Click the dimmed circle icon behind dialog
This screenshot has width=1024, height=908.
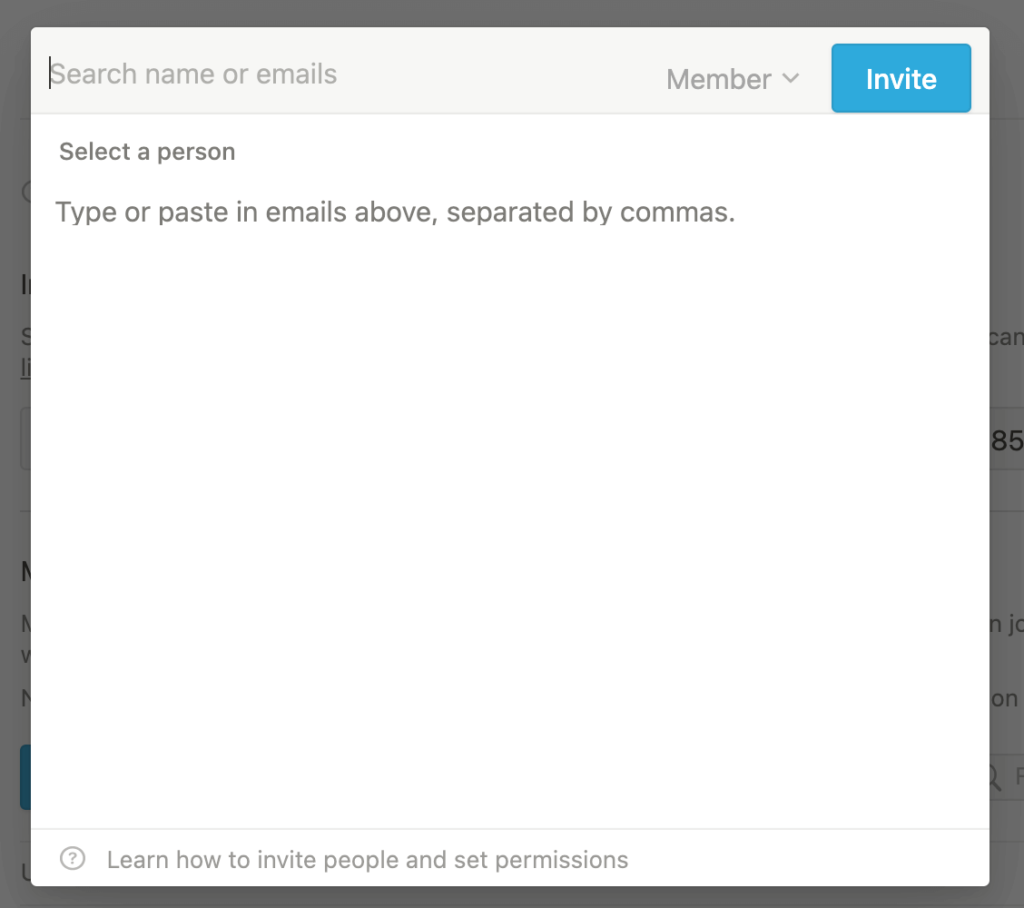[26, 192]
